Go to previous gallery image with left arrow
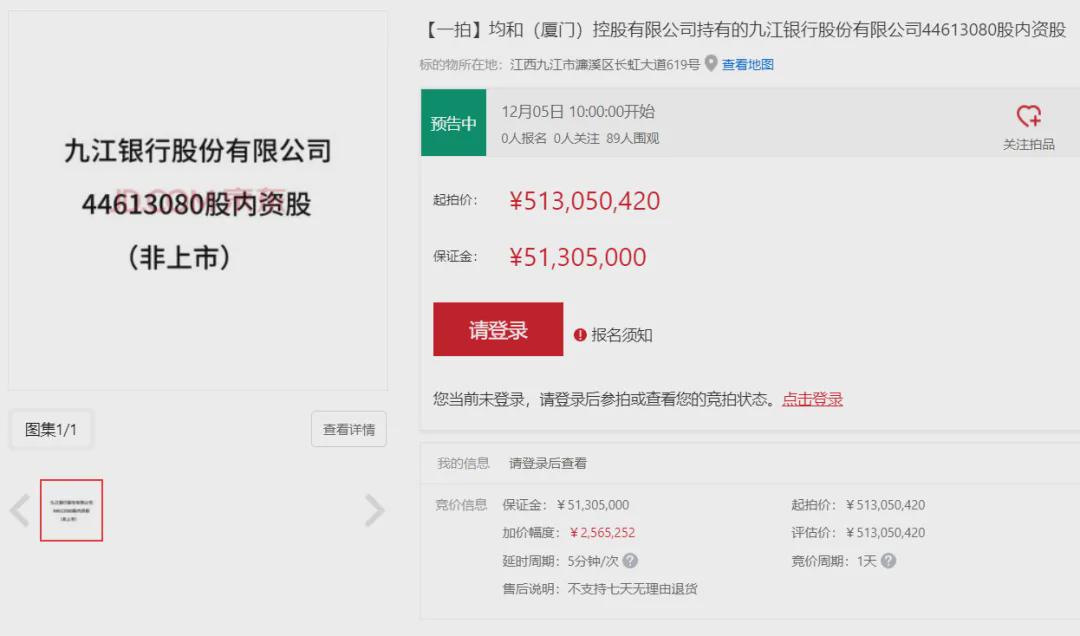The width and height of the screenshot is (1080, 636). click(x=20, y=510)
